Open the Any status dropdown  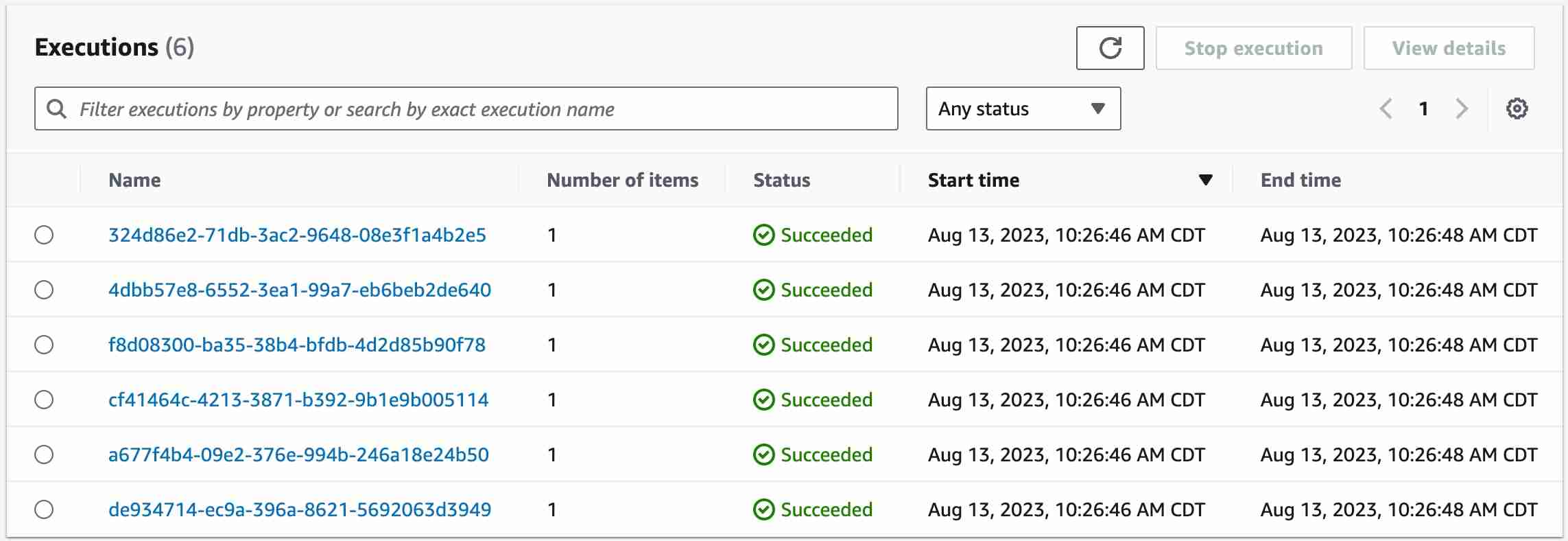[1023, 108]
